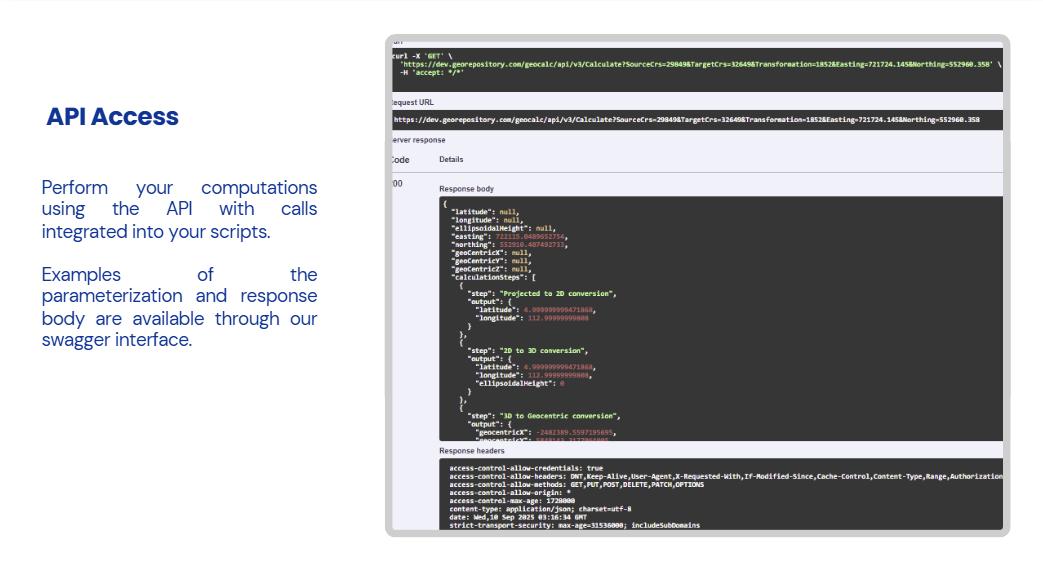The image size is (1043, 569).
Task: Click the Response headers label
Action: point(472,451)
